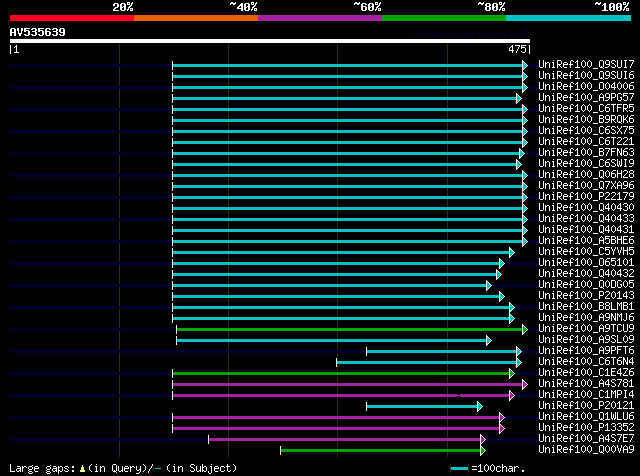
Task: Click the cyan ~100% legend segment
Action: (569, 18)
